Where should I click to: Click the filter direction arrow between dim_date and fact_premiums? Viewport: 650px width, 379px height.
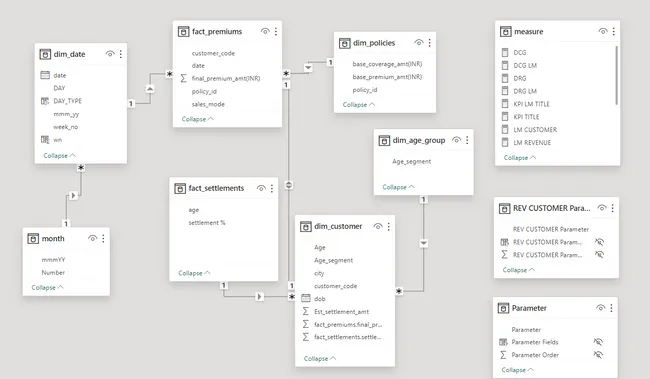coord(150,89)
